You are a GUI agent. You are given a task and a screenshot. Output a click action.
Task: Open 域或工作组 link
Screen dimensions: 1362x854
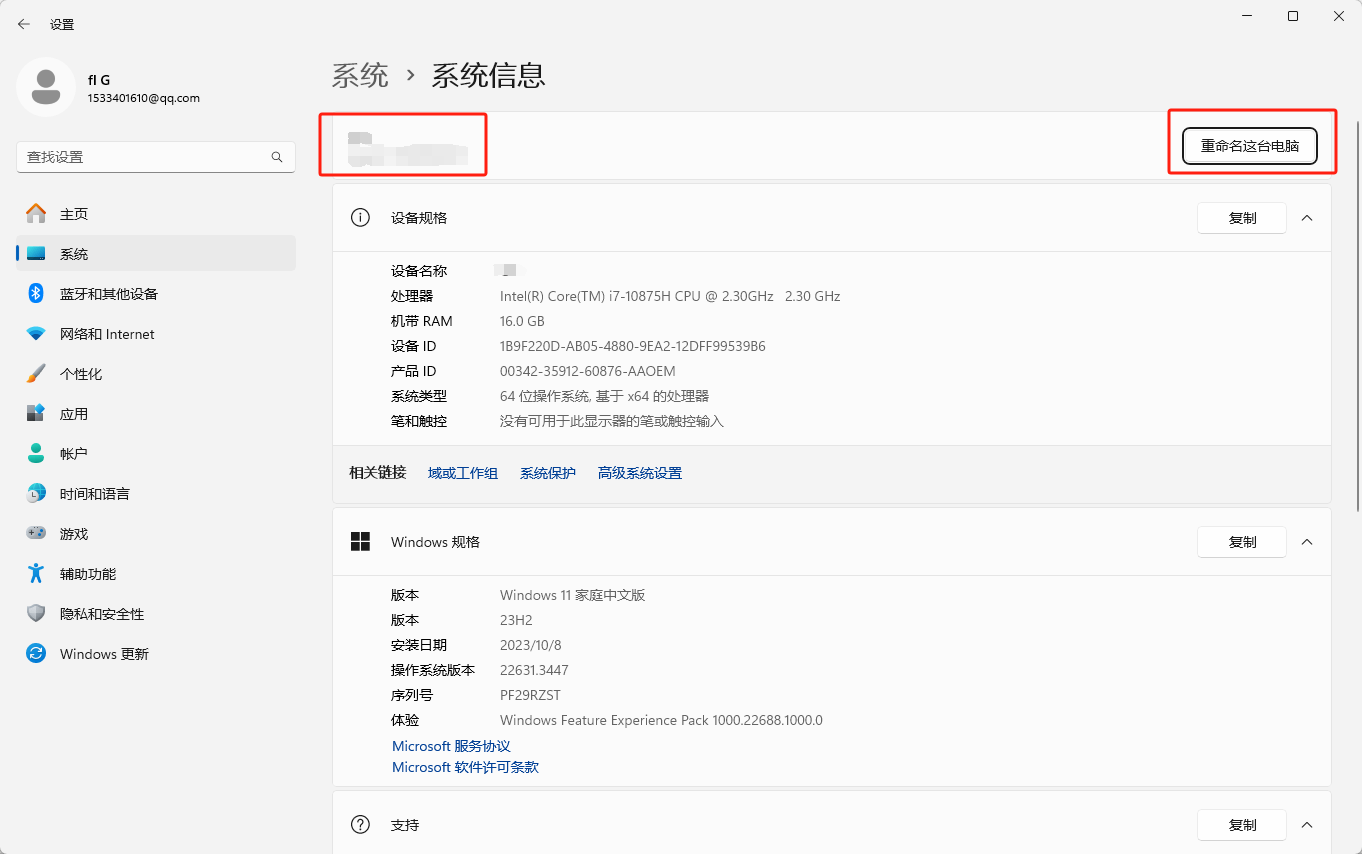463,473
